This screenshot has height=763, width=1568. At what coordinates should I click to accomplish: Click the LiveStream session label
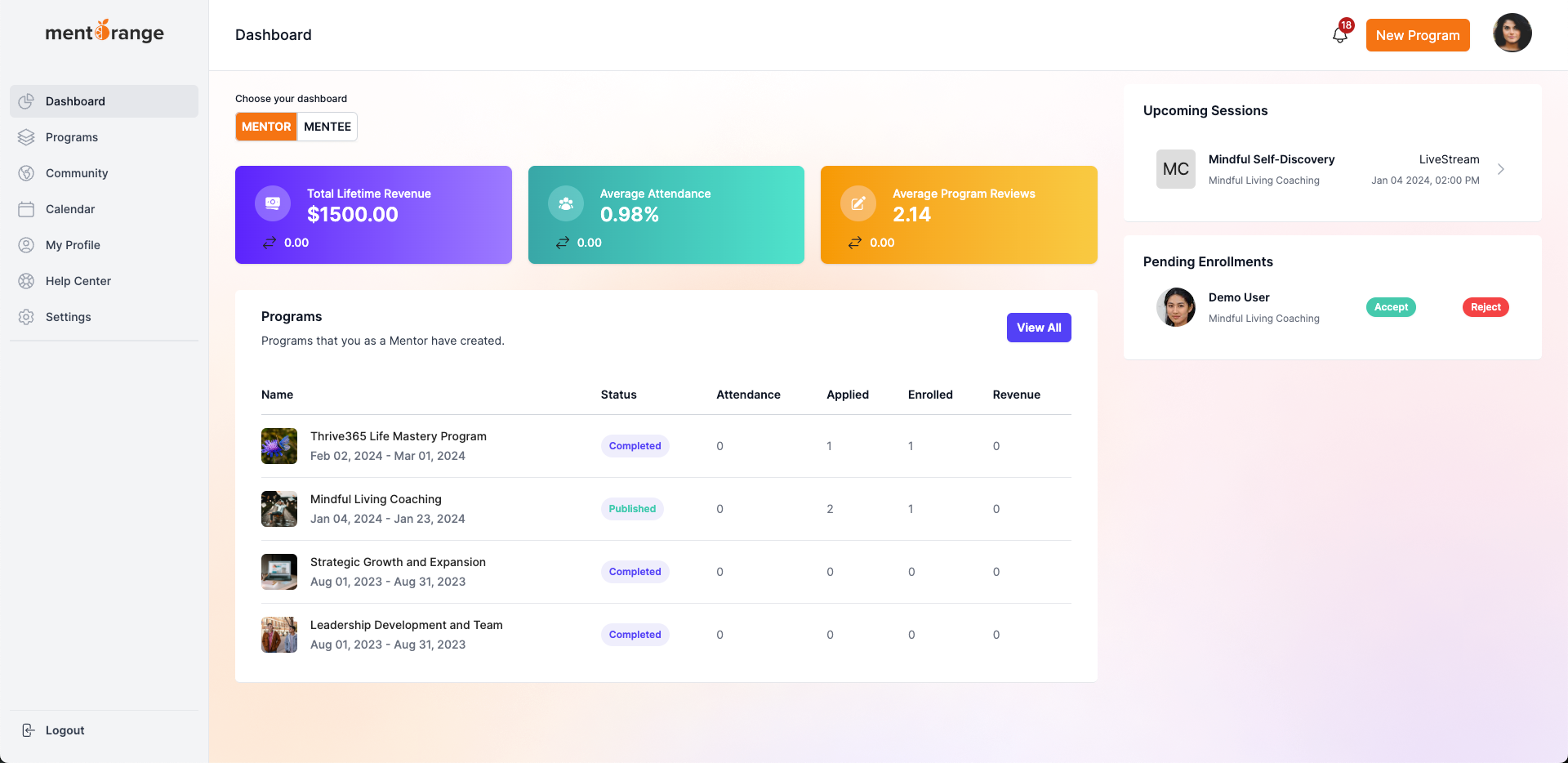[1449, 159]
